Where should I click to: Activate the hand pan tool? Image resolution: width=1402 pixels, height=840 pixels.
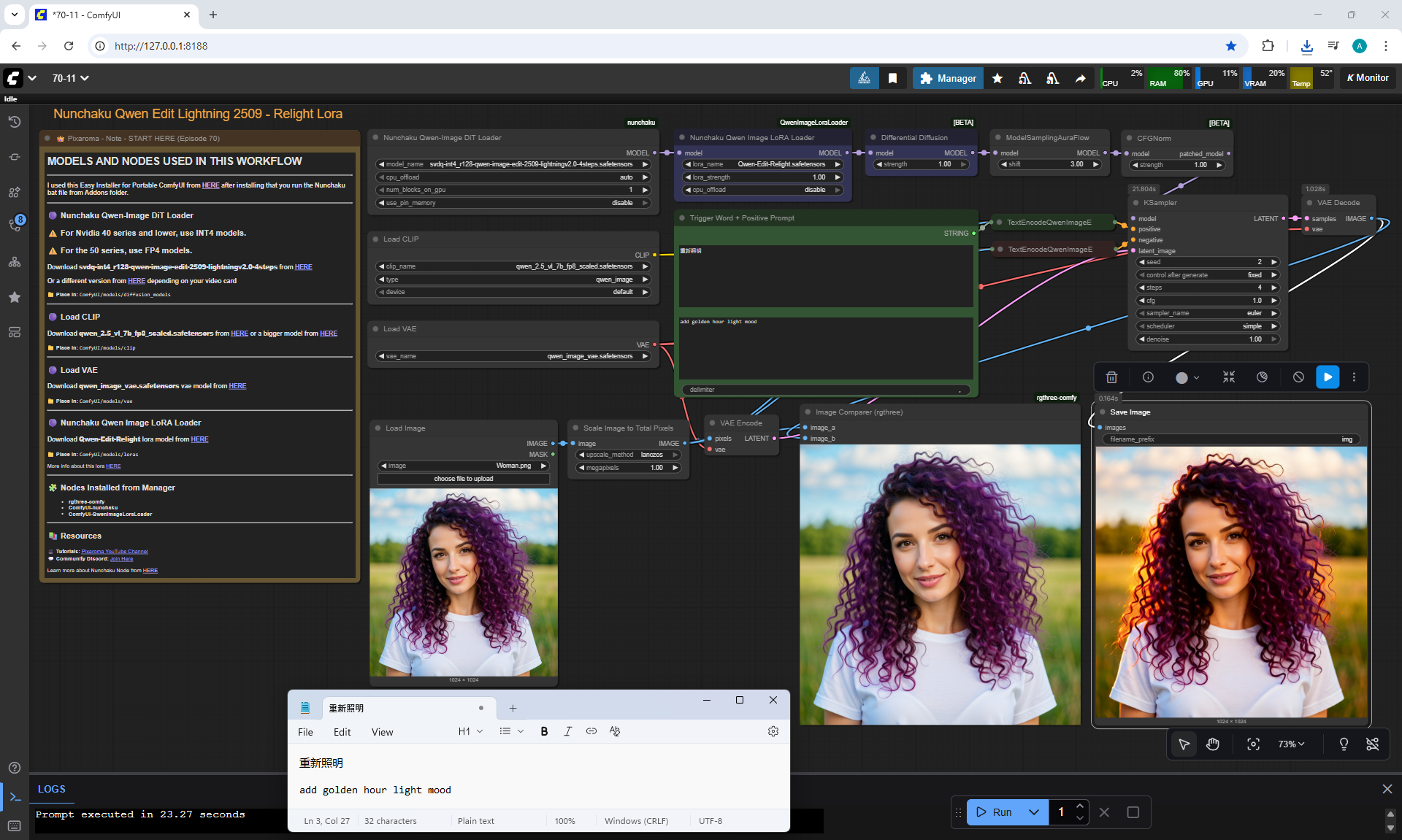pos(1213,744)
